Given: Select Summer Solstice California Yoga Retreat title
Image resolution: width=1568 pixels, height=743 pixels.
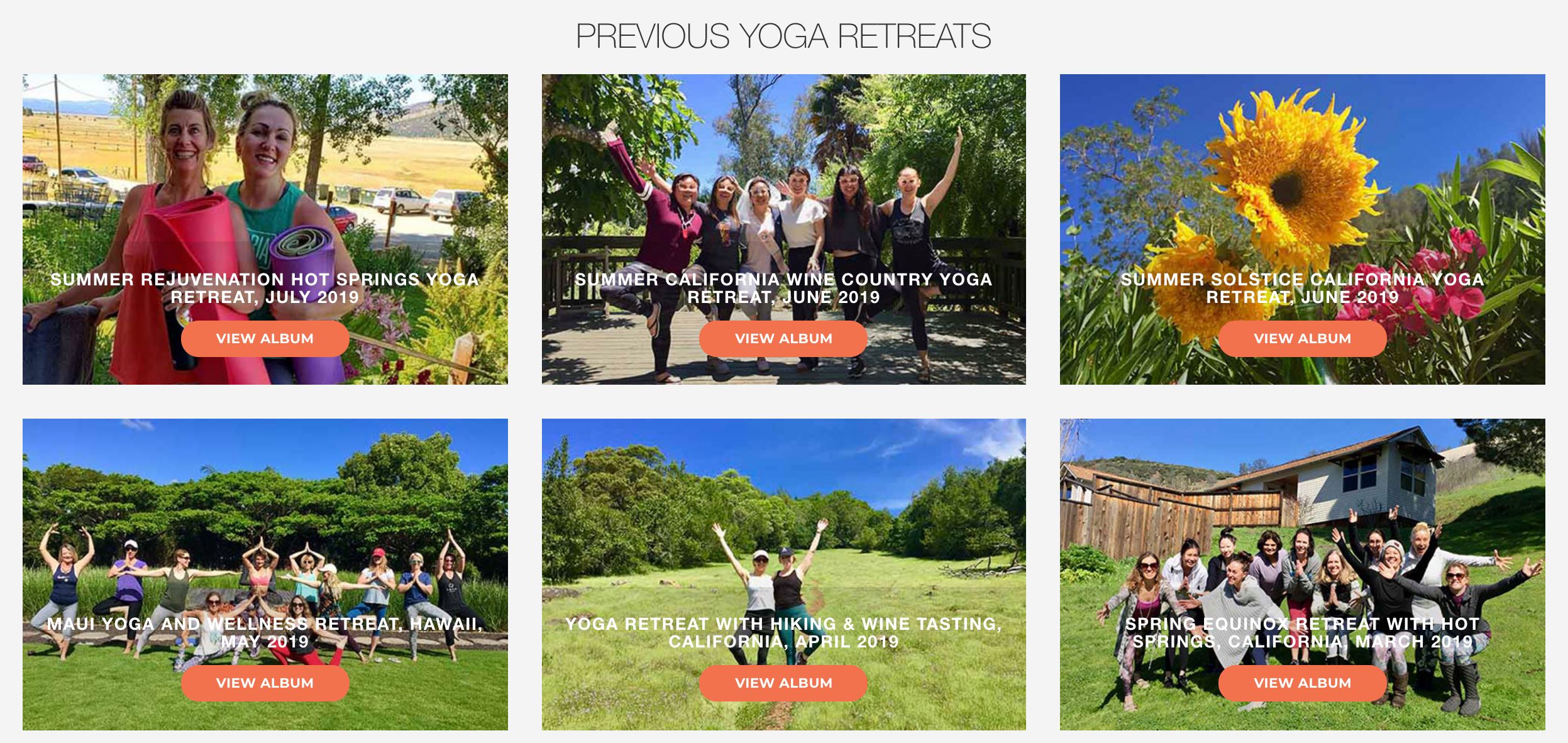Looking at the screenshot, I should (1302, 289).
